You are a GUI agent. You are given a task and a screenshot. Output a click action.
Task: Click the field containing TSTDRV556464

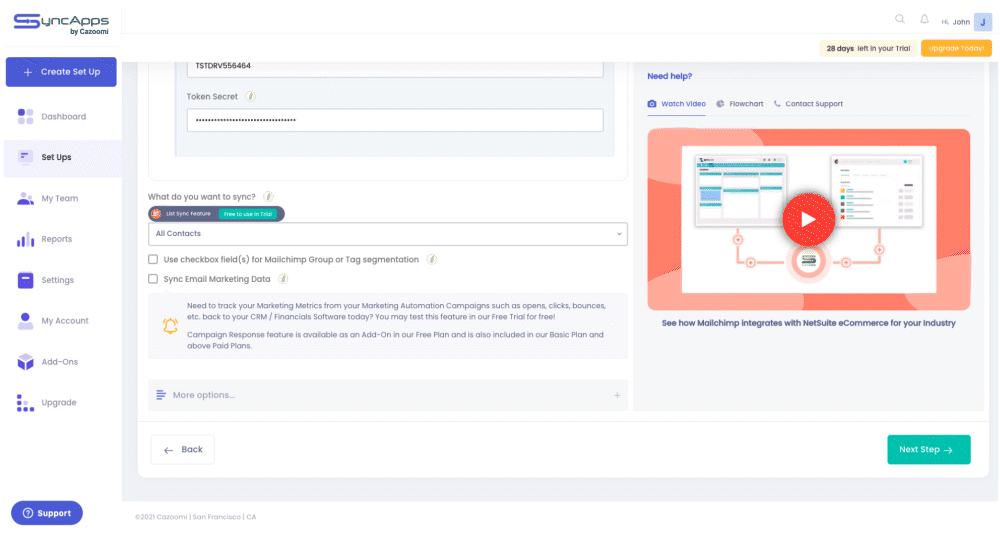point(395,68)
